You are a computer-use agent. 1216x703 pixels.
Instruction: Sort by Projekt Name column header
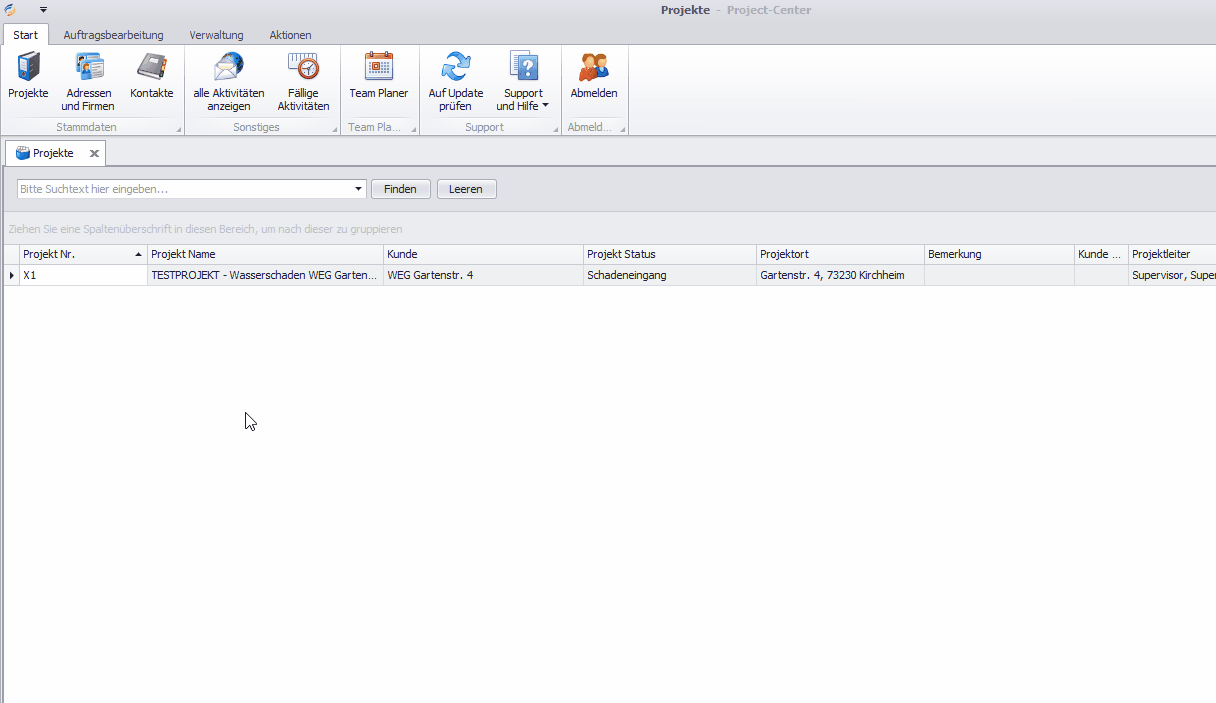point(265,254)
